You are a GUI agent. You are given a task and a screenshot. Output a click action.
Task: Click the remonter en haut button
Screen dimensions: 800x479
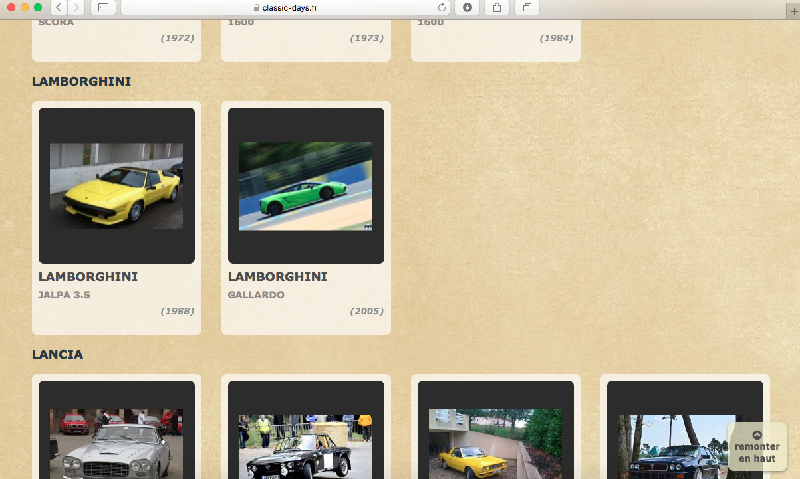(757, 447)
